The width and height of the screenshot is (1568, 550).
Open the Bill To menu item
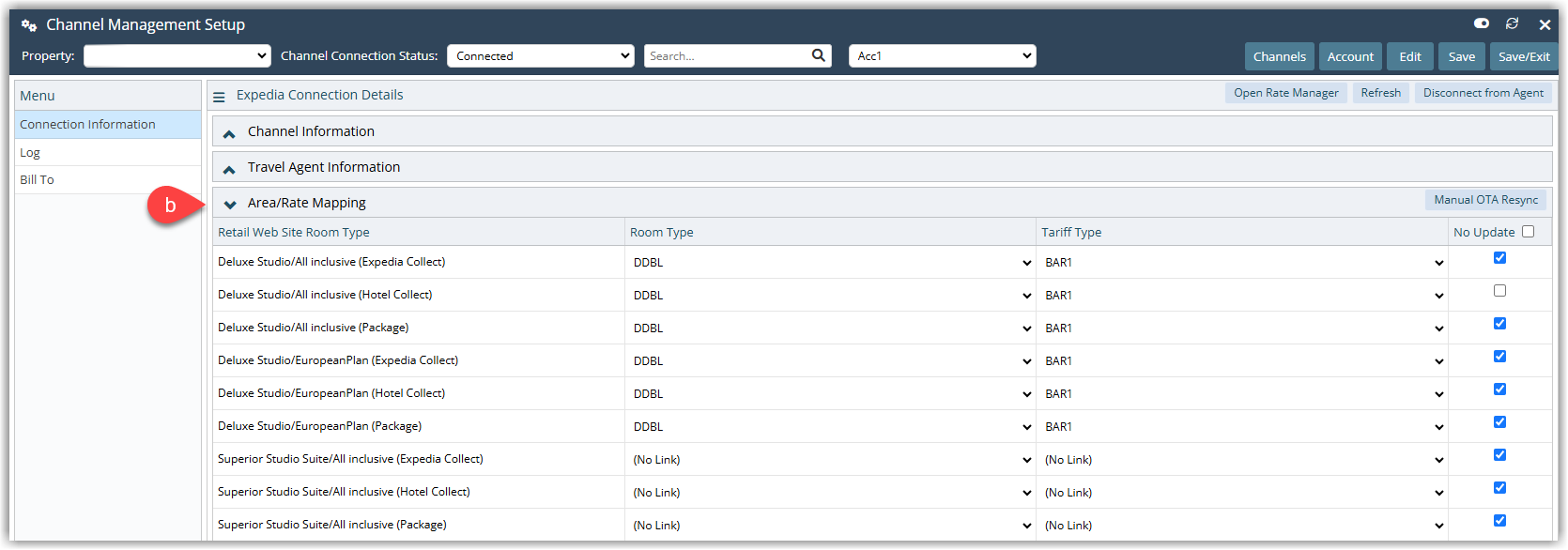coord(108,180)
